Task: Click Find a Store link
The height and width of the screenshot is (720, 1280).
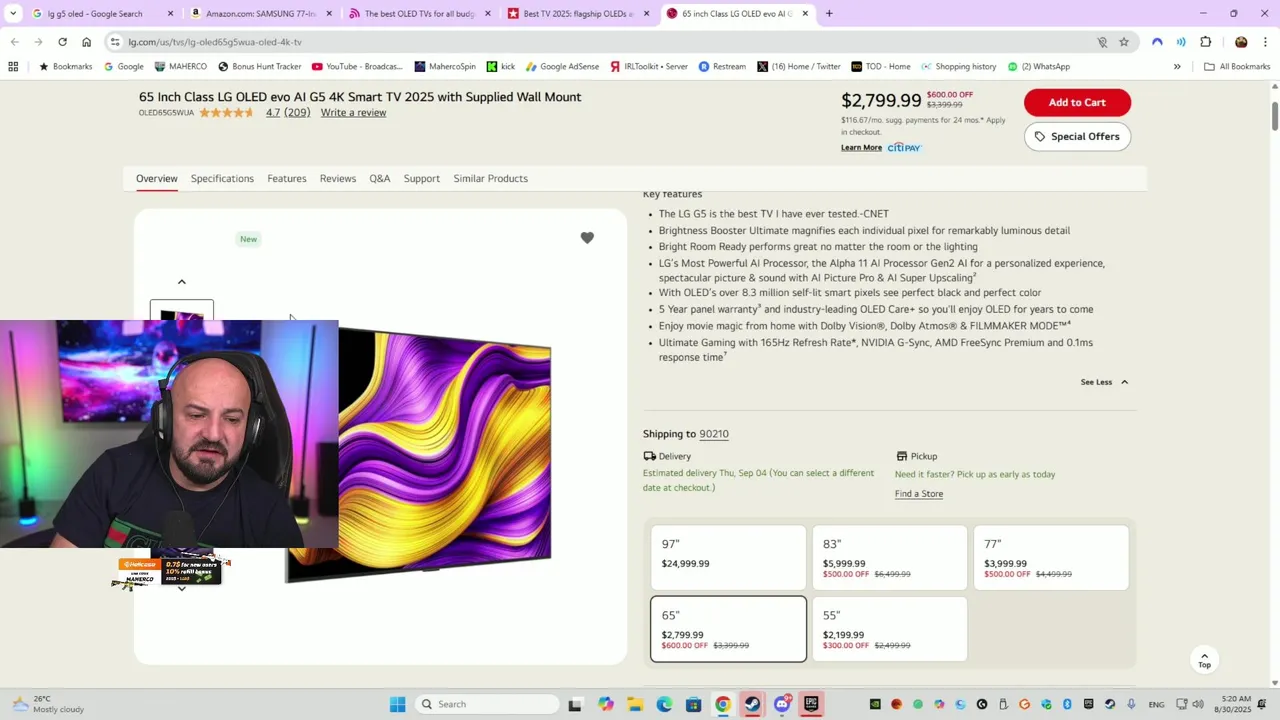Action: tap(919, 494)
